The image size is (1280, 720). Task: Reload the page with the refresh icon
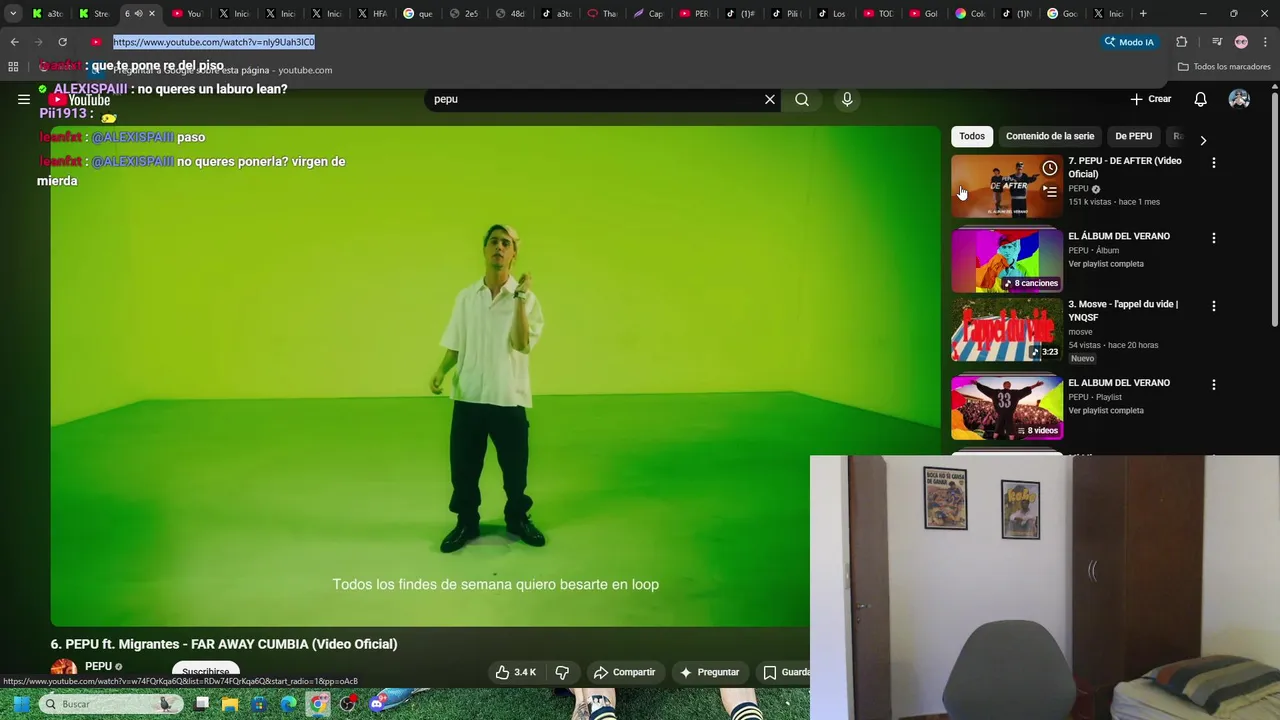tap(62, 42)
